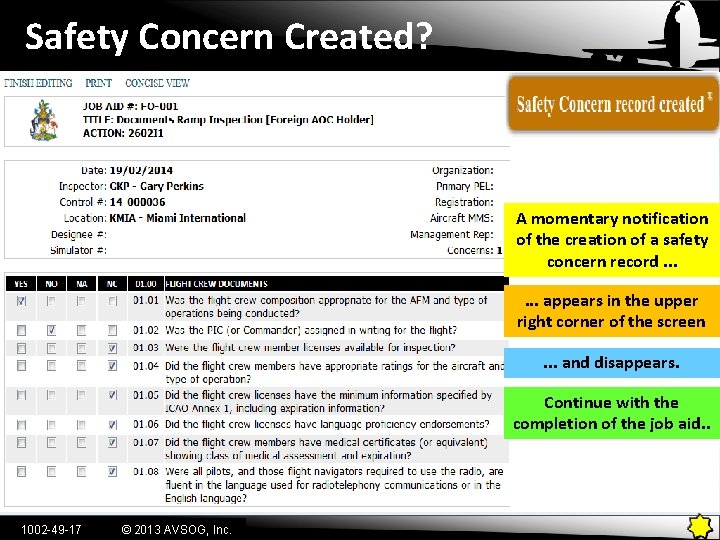Image resolution: width=720 pixels, height=540 pixels.
Task: Click the yellow star icon in footer
Action: pos(699,526)
